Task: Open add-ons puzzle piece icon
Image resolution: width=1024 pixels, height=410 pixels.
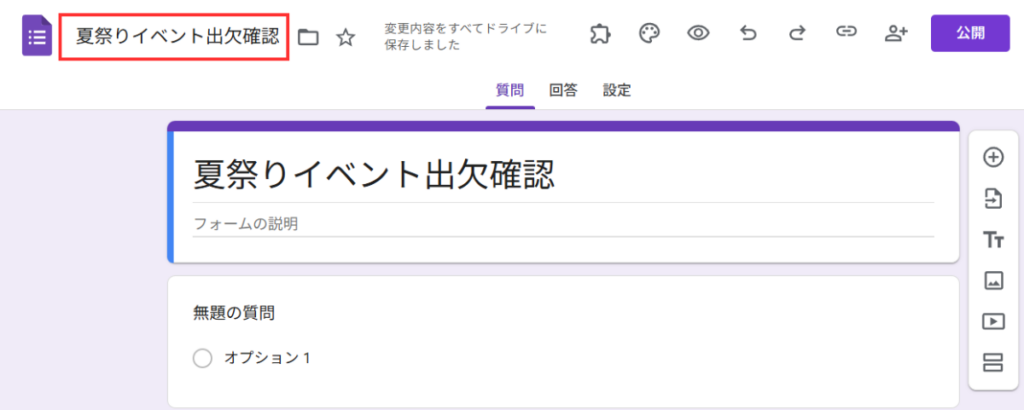Action: click(x=600, y=34)
